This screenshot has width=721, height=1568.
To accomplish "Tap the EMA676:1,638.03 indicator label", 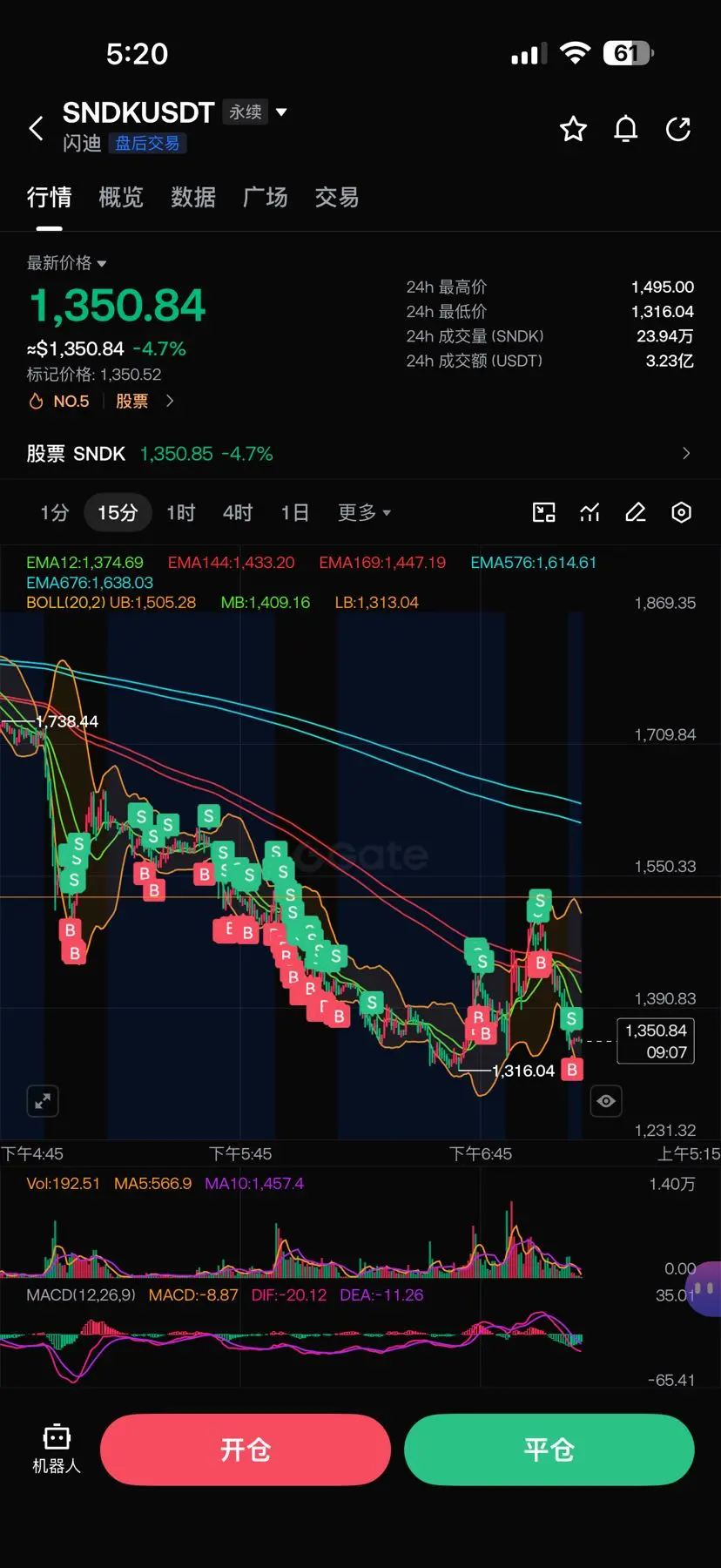I will [90, 583].
